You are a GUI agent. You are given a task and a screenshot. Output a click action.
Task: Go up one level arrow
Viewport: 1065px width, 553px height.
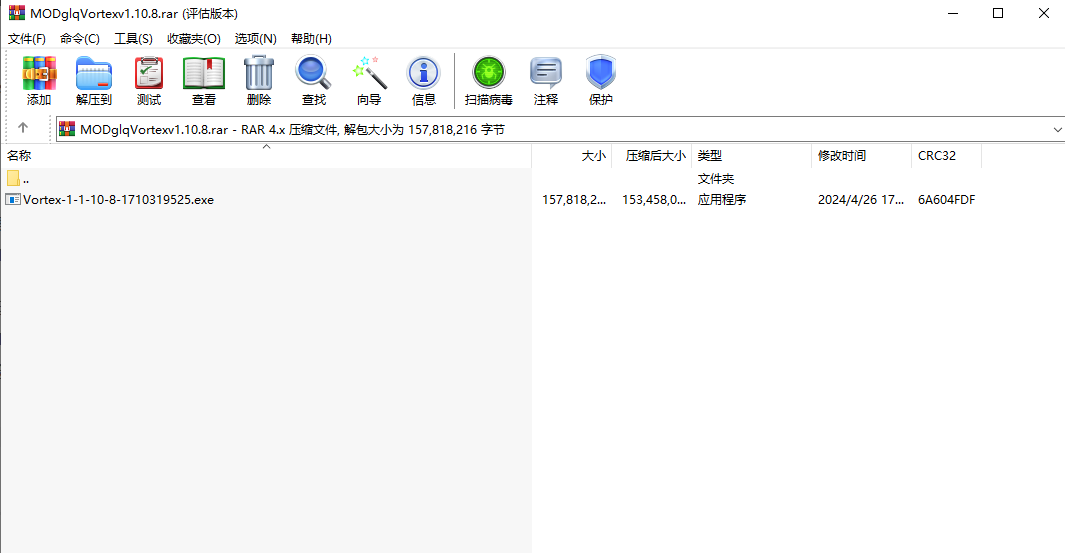(22, 128)
